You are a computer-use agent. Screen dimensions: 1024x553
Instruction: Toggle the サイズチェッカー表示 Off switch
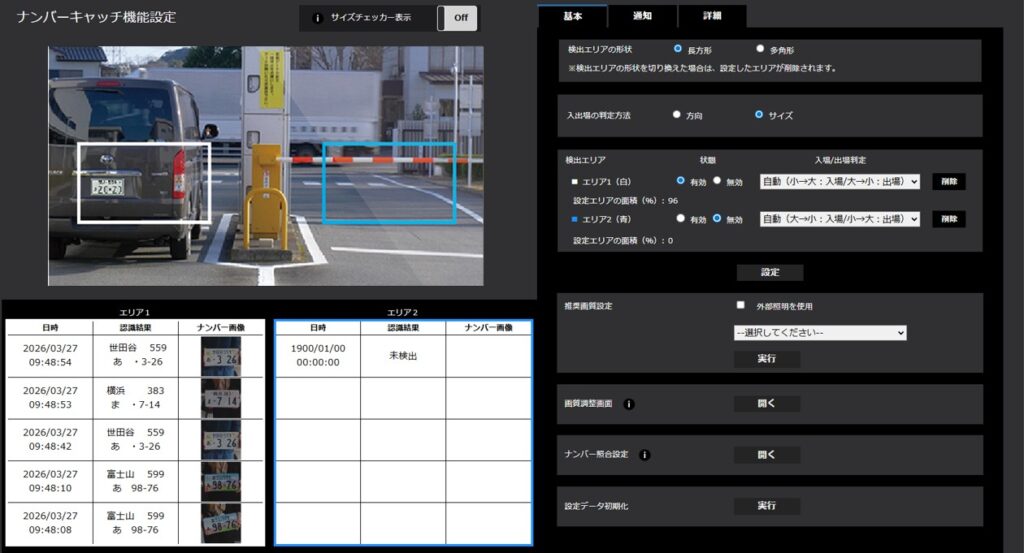457,18
